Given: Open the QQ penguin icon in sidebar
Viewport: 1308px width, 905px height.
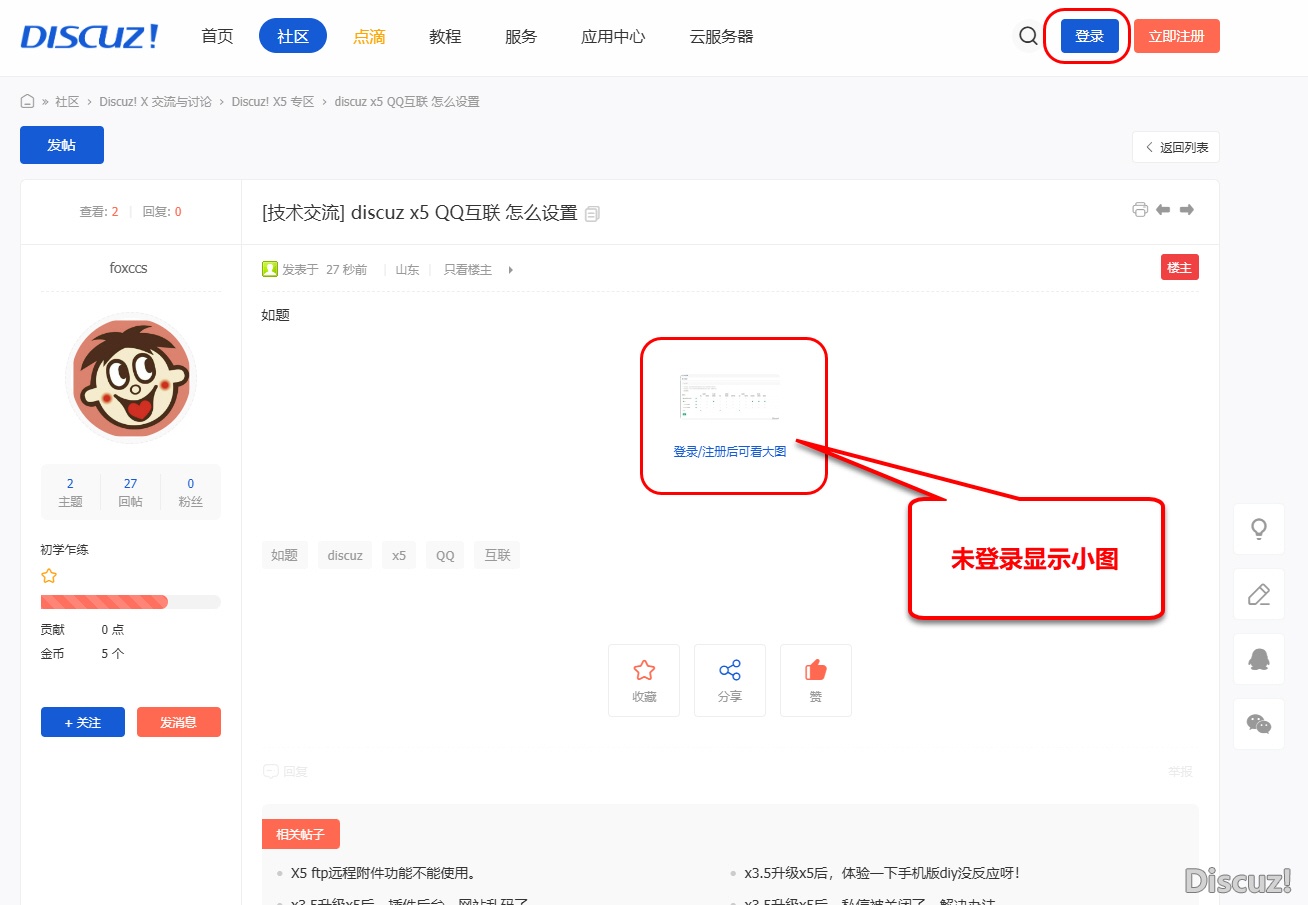Looking at the screenshot, I should (x=1259, y=659).
